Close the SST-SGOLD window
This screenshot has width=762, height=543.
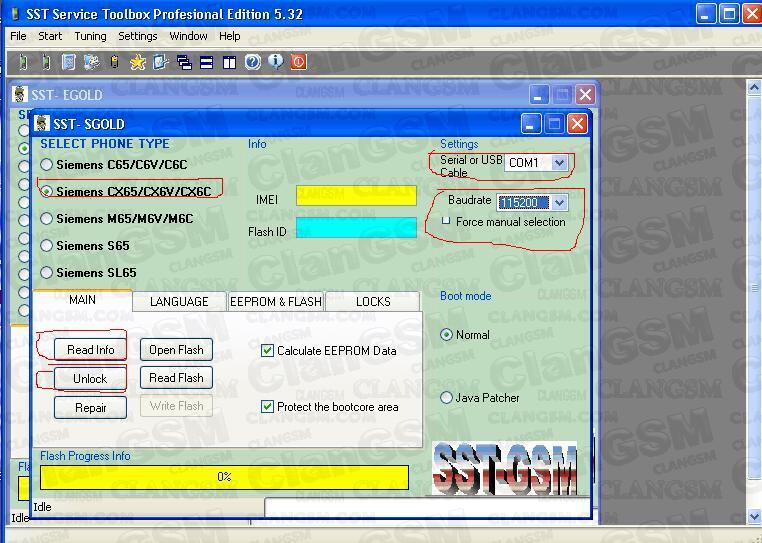click(x=577, y=123)
